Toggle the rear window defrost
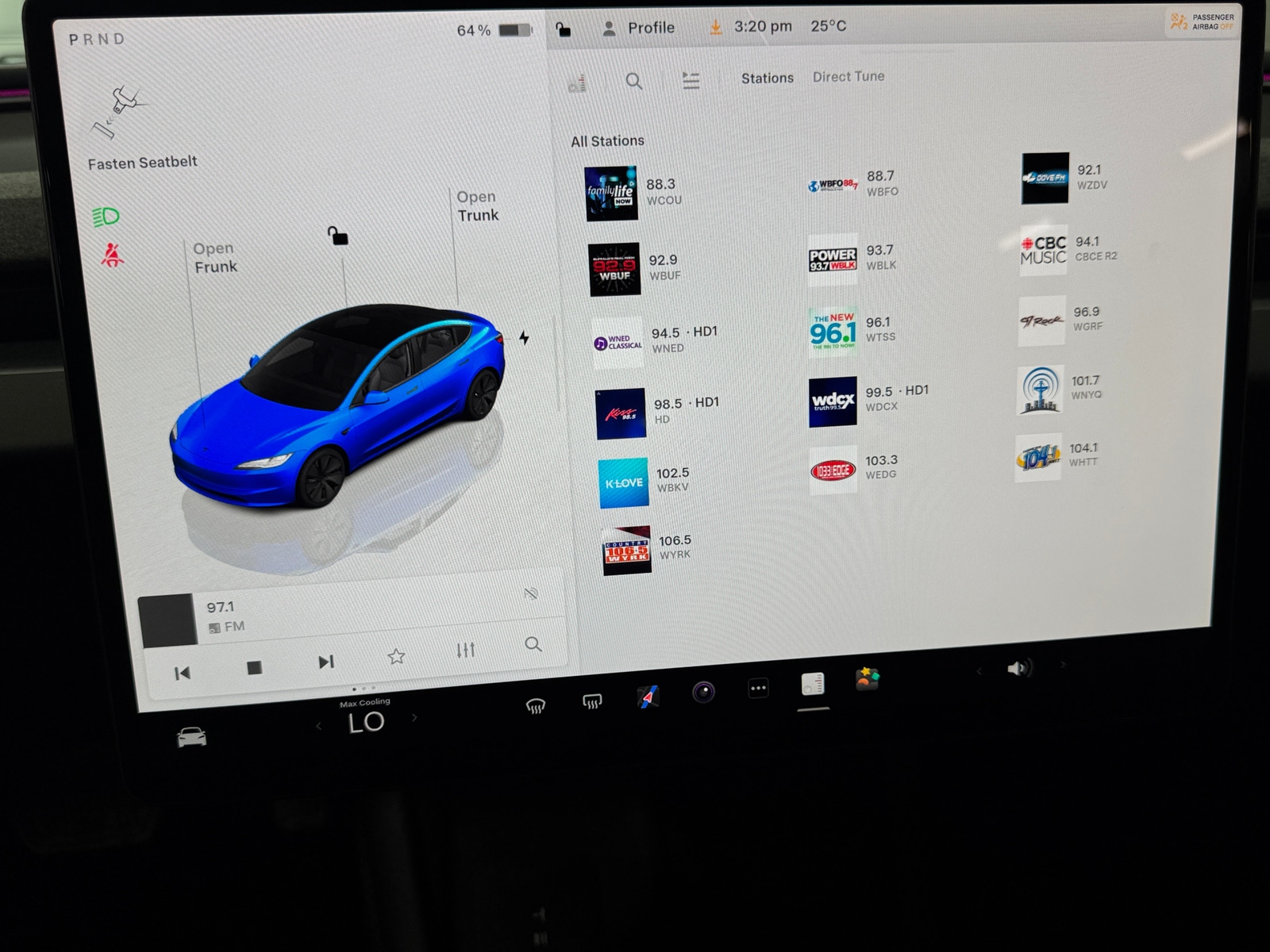Viewport: 1270px width, 952px height. [x=592, y=702]
